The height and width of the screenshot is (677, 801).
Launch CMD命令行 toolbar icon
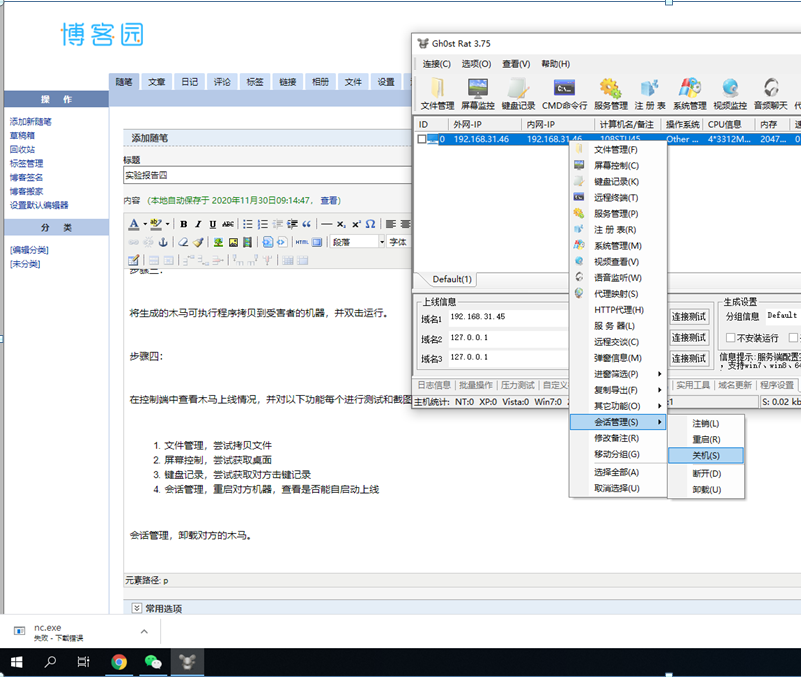click(564, 94)
